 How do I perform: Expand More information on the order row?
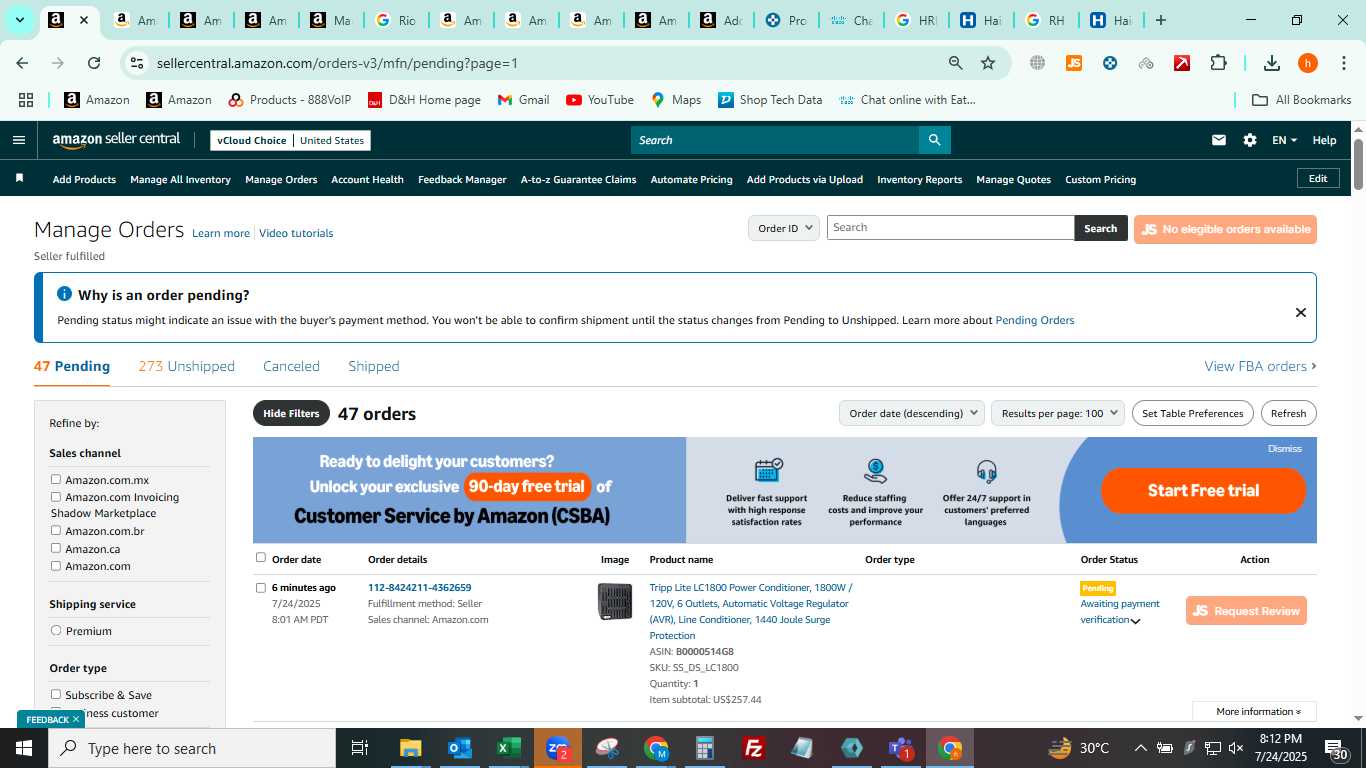pyautogui.click(x=1258, y=712)
